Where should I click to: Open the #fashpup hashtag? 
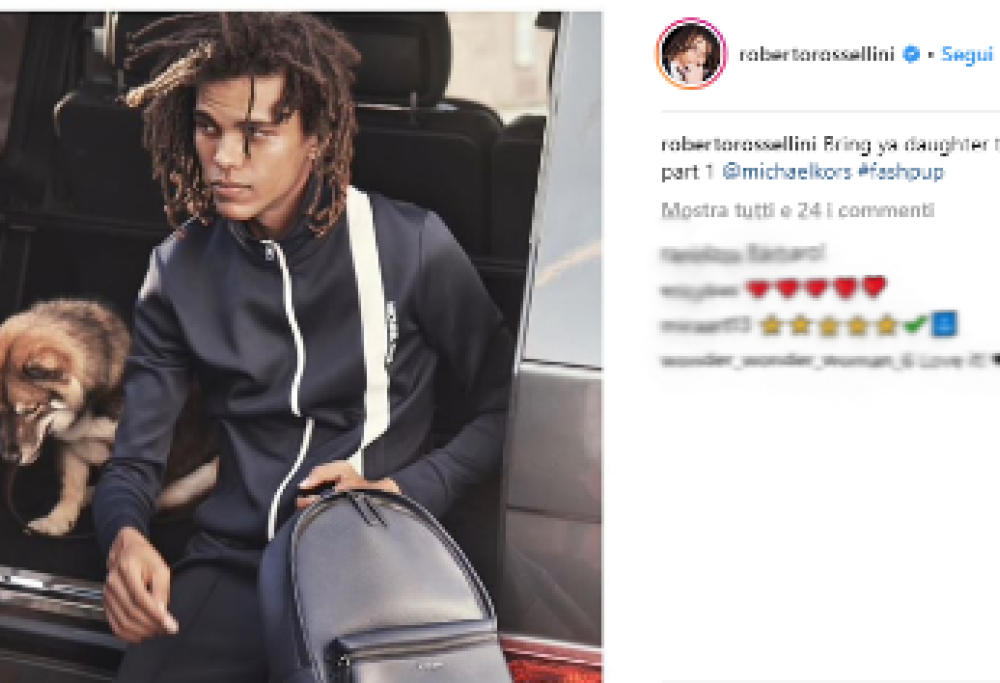(x=901, y=172)
